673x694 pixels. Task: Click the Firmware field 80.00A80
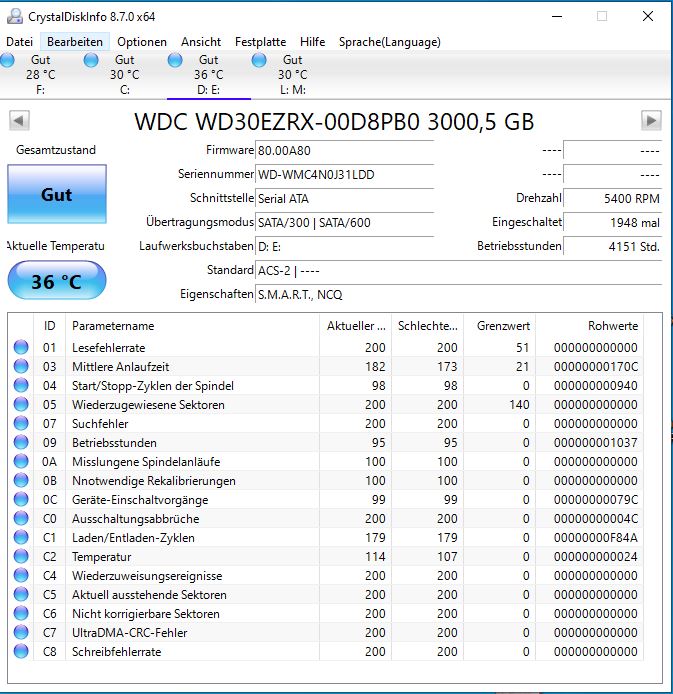[345, 150]
